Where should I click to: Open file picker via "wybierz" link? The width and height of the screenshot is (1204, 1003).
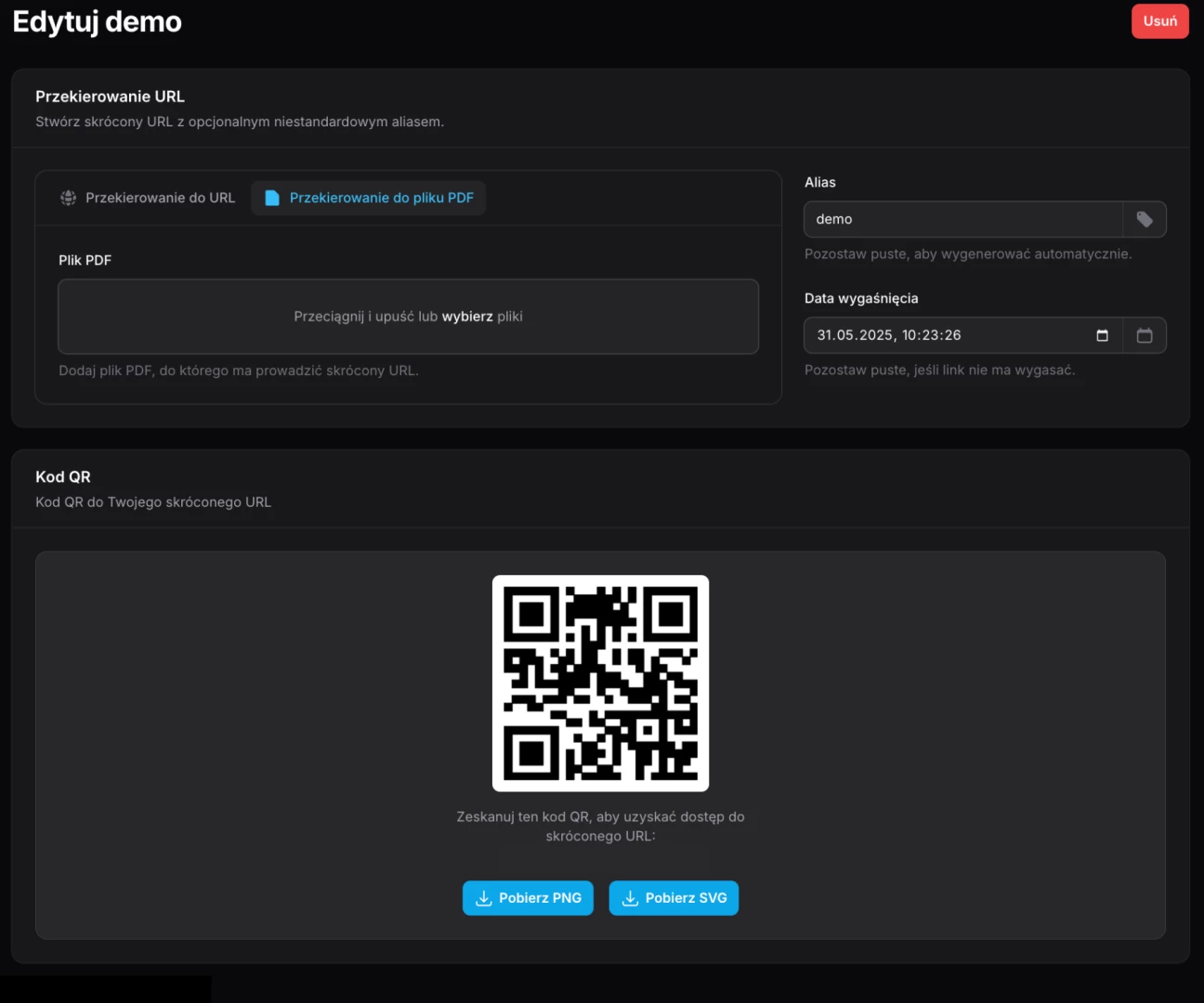(467, 317)
